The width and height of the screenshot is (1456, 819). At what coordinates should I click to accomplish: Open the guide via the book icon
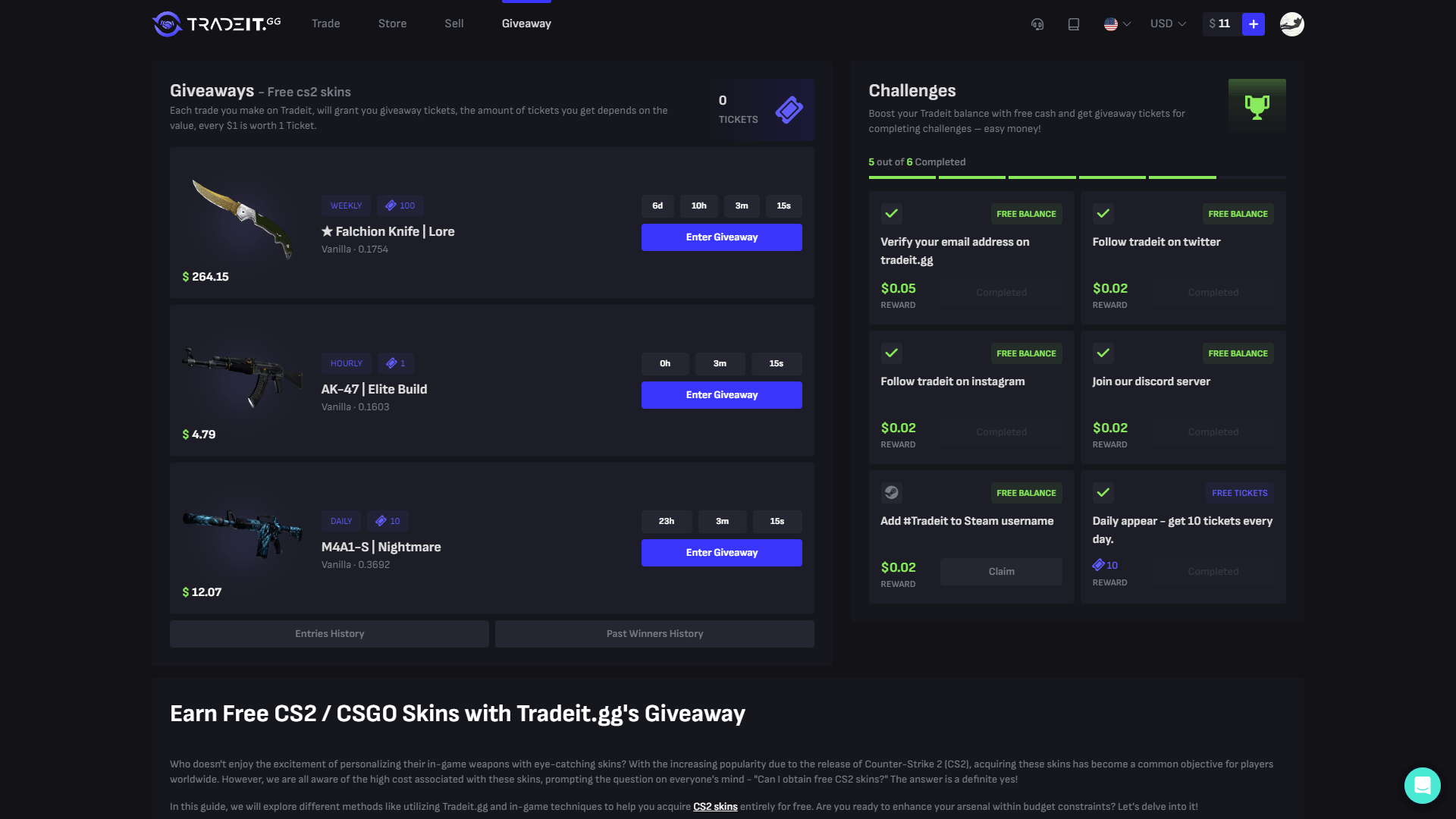click(1073, 24)
